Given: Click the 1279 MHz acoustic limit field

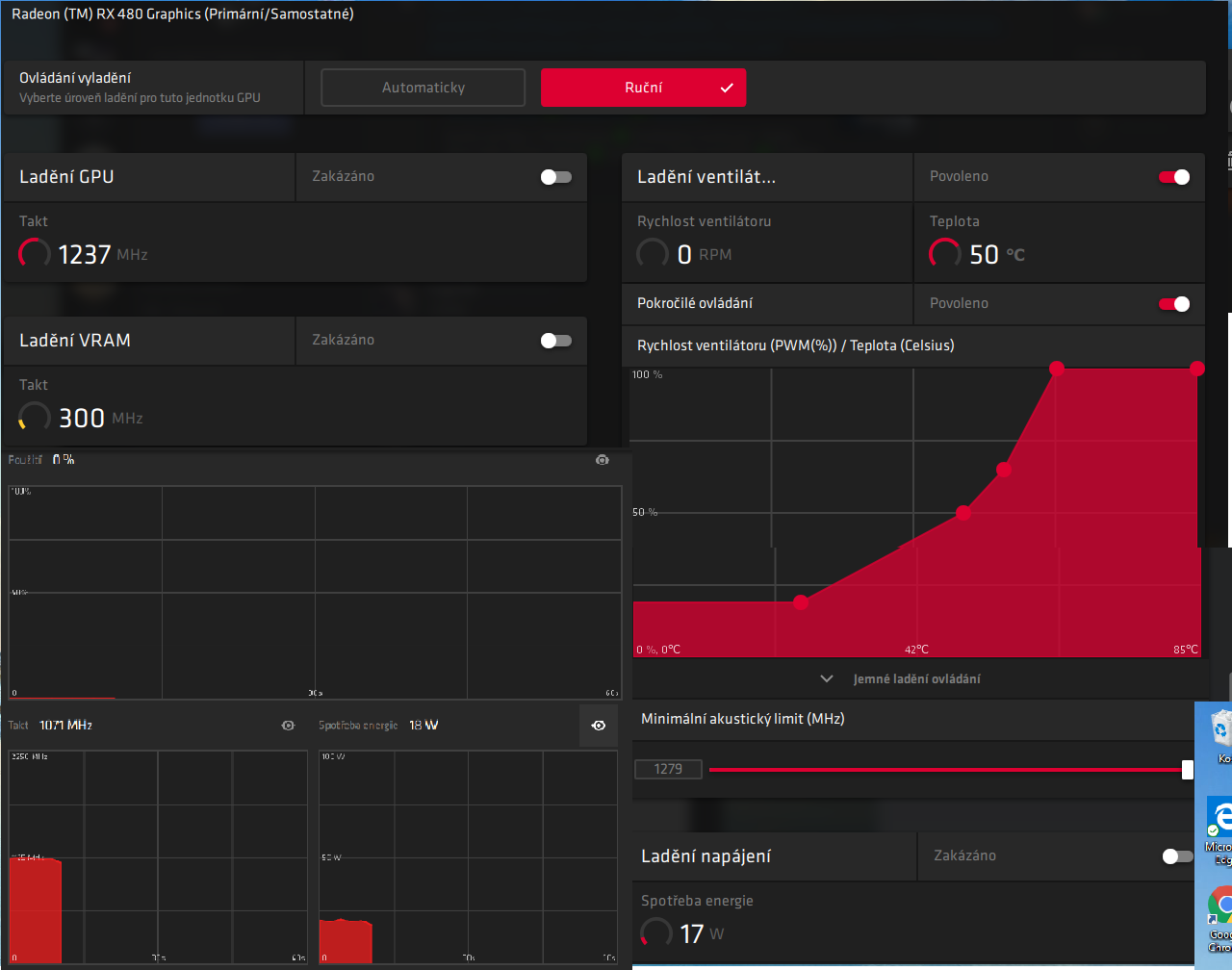Looking at the screenshot, I should (x=668, y=769).
